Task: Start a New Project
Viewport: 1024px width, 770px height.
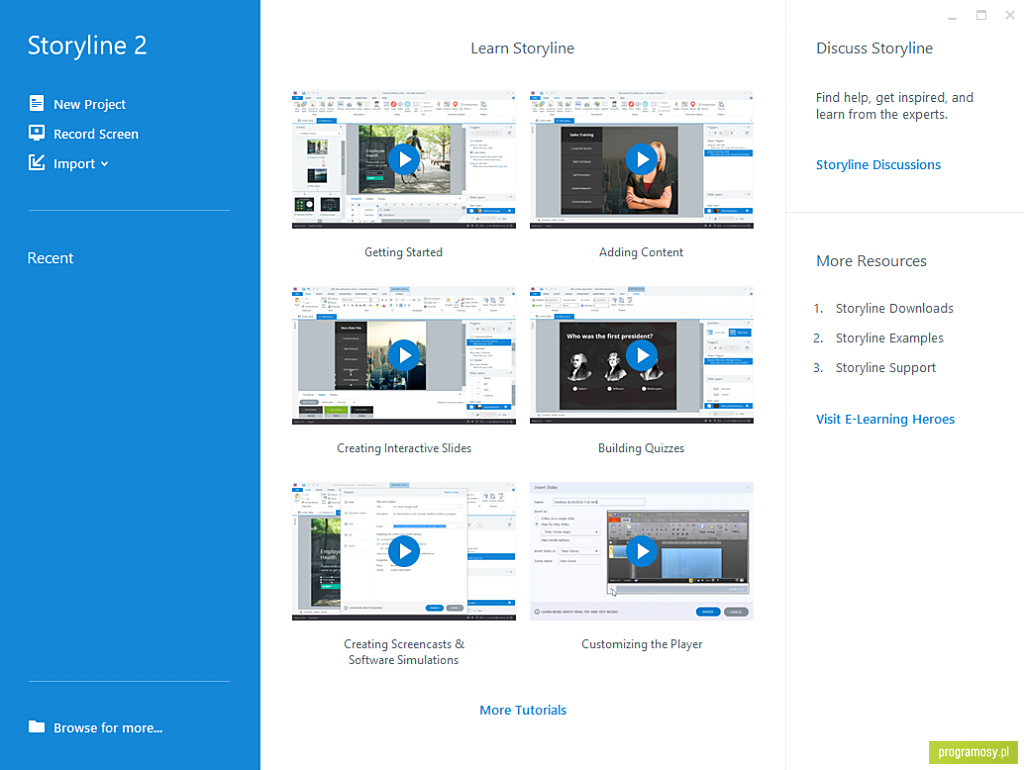Action: (89, 104)
